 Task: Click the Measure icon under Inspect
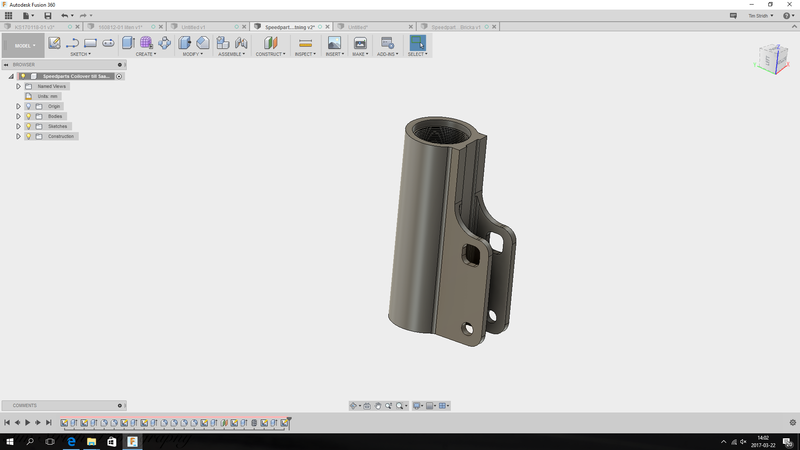coord(306,43)
